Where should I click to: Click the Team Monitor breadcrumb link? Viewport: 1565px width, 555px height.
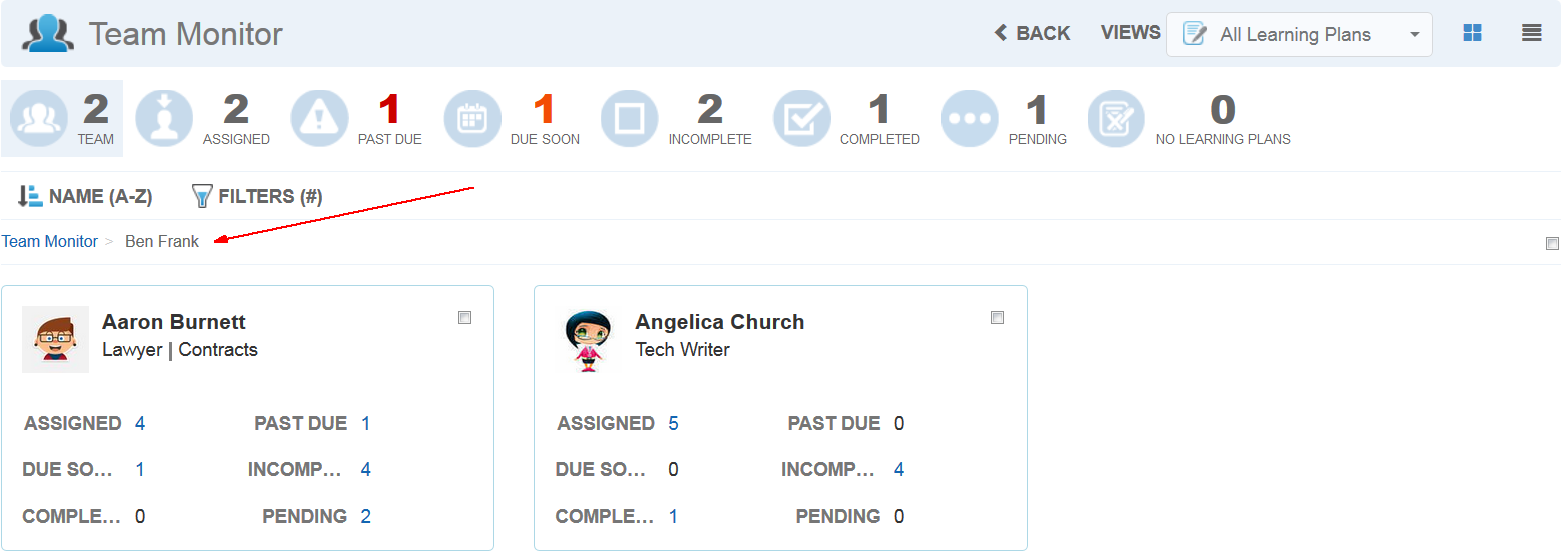(x=50, y=241)
